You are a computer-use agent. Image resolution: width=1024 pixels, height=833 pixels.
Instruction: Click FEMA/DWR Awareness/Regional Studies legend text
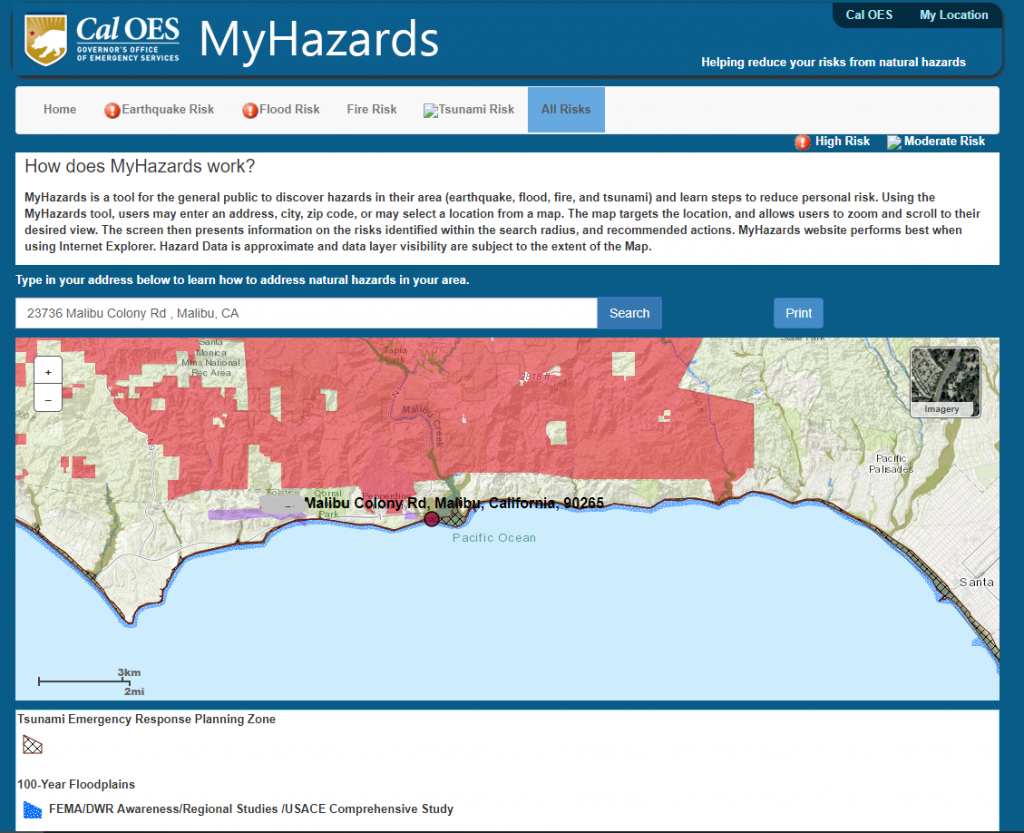coord(251,809)
